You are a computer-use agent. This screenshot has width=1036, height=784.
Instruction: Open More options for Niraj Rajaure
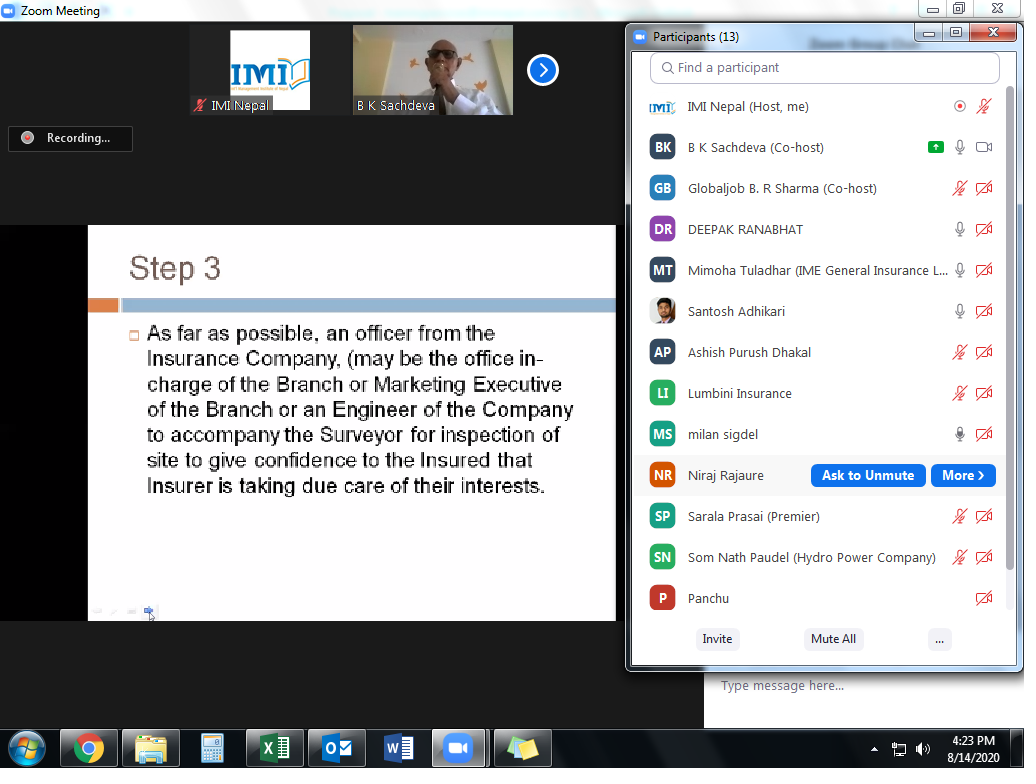[x=963, y=475]
